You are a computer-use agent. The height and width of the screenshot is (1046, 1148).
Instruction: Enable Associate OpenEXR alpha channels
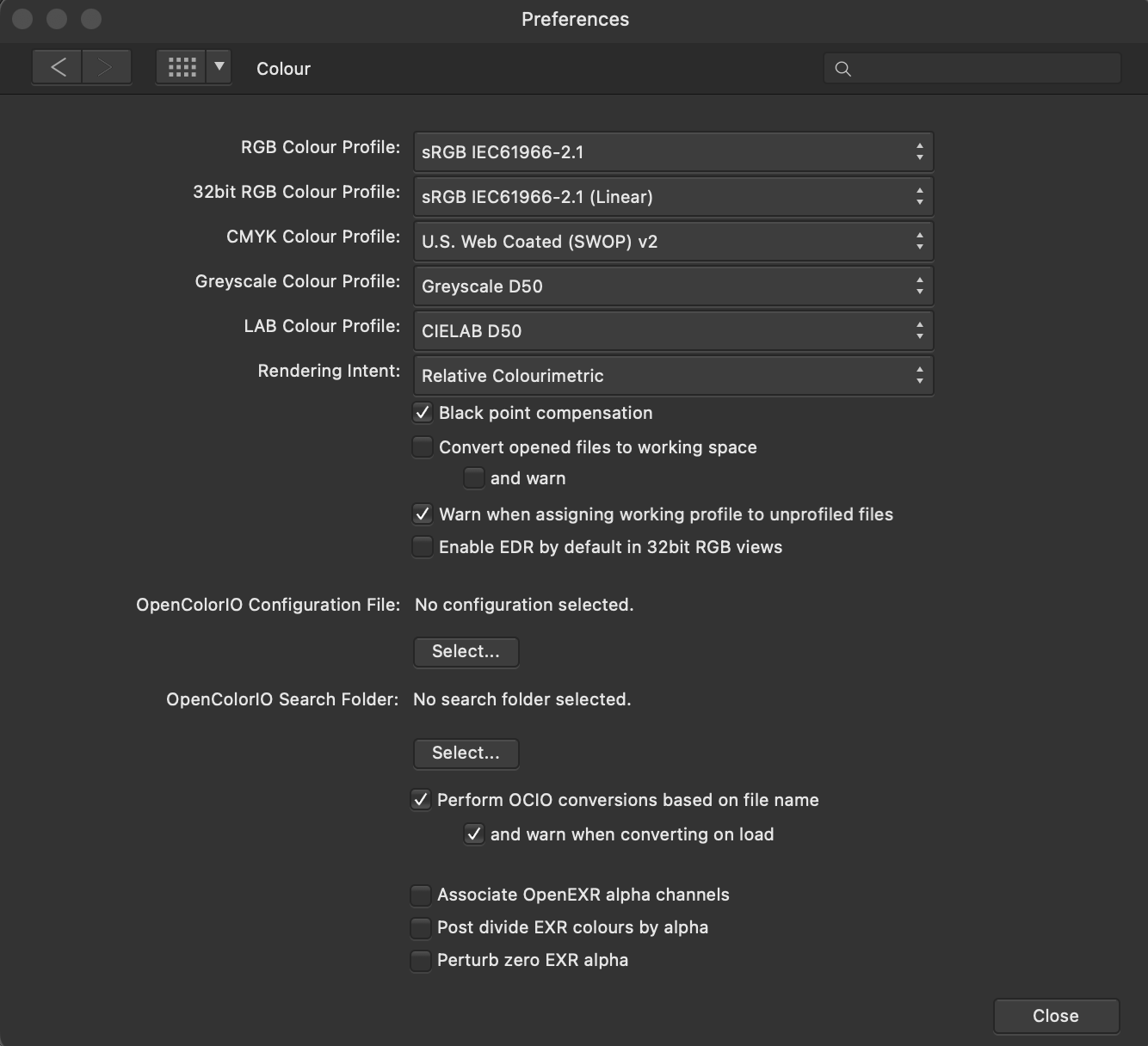tap(420, 895)
